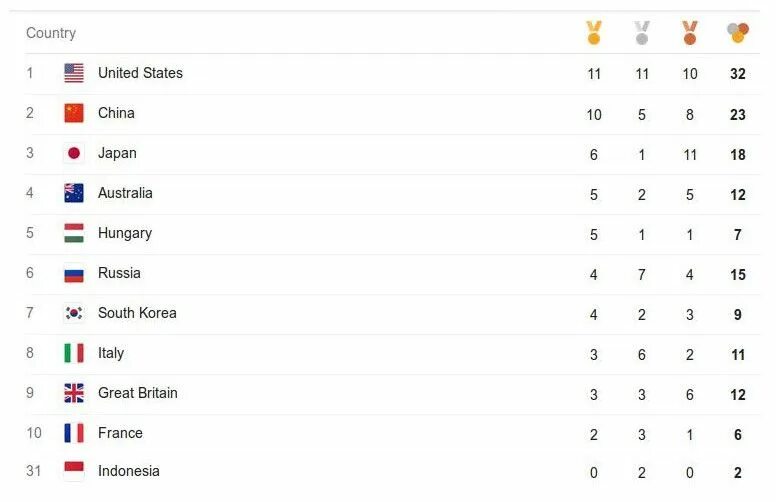Open the Russia country link
This screenshot has width=776, height=502.
pos(119,273)
